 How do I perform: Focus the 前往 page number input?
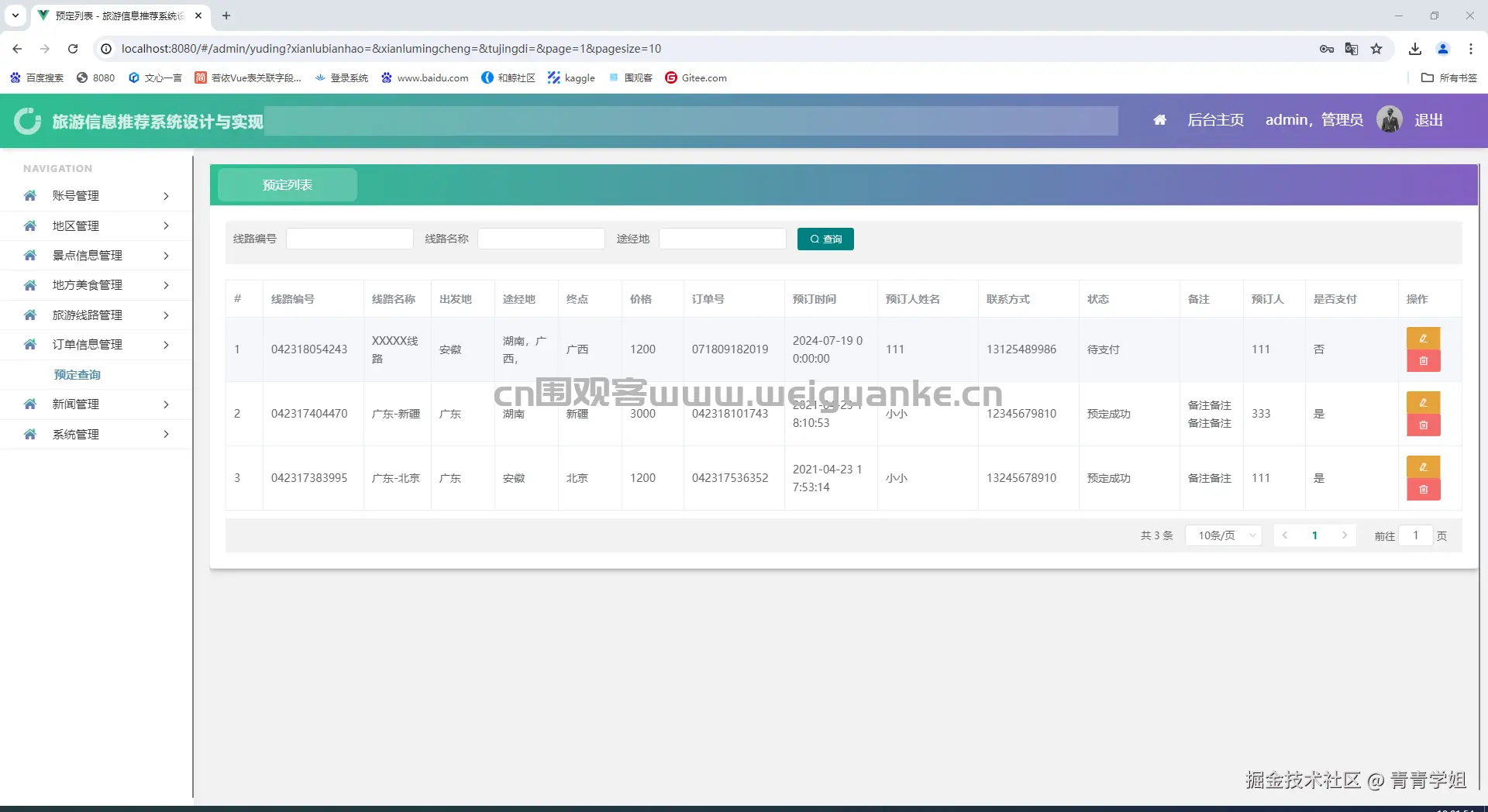click(1415, 535)
